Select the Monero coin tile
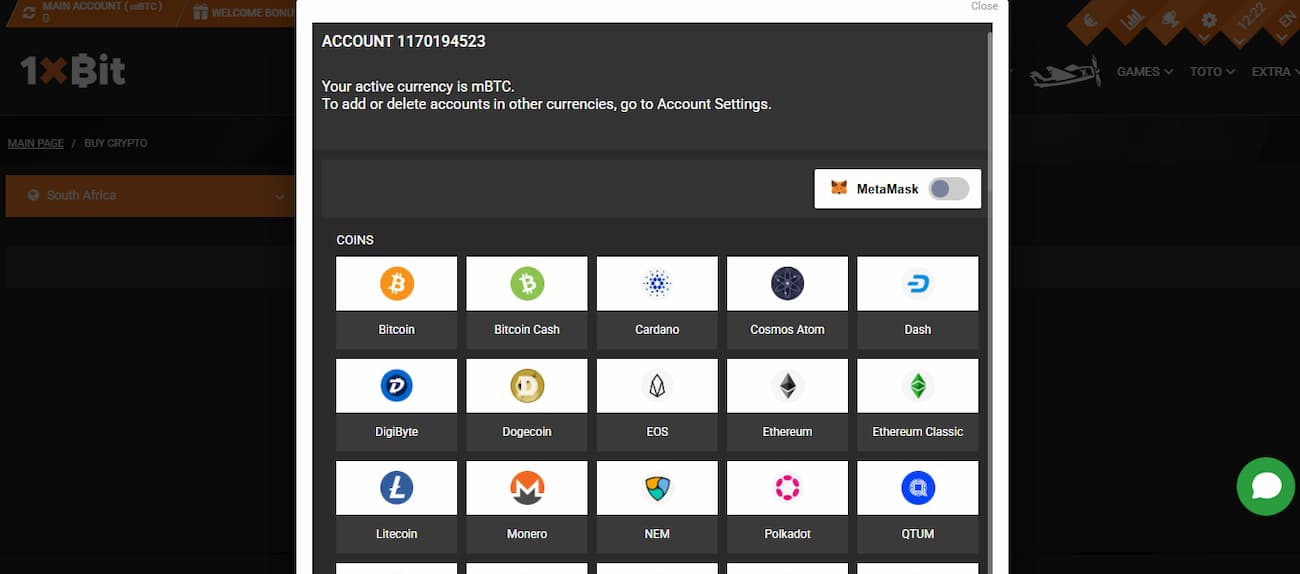Image resolution: width=1300 pixels, height=574 pixels. coord(527,506)
